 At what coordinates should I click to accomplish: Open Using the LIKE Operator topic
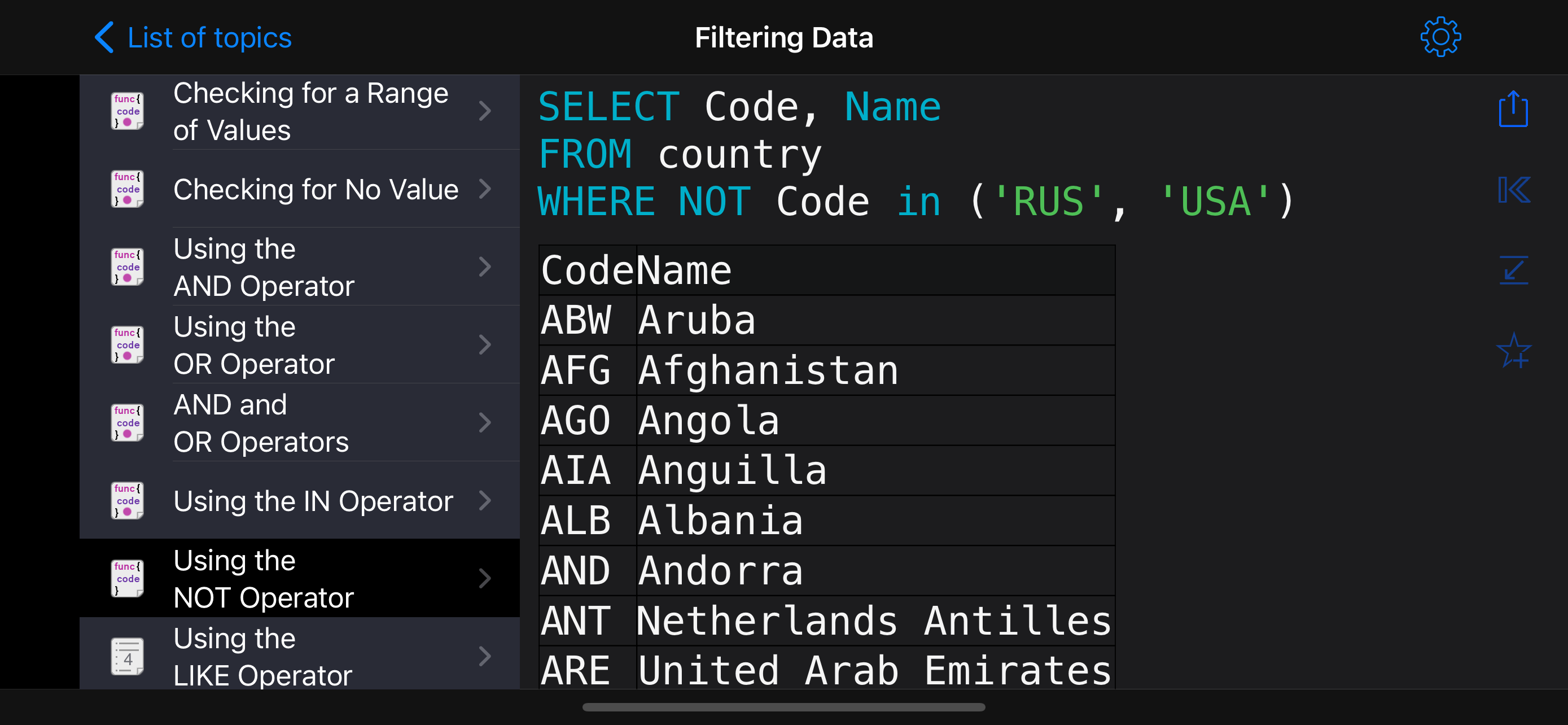(300, 654)
